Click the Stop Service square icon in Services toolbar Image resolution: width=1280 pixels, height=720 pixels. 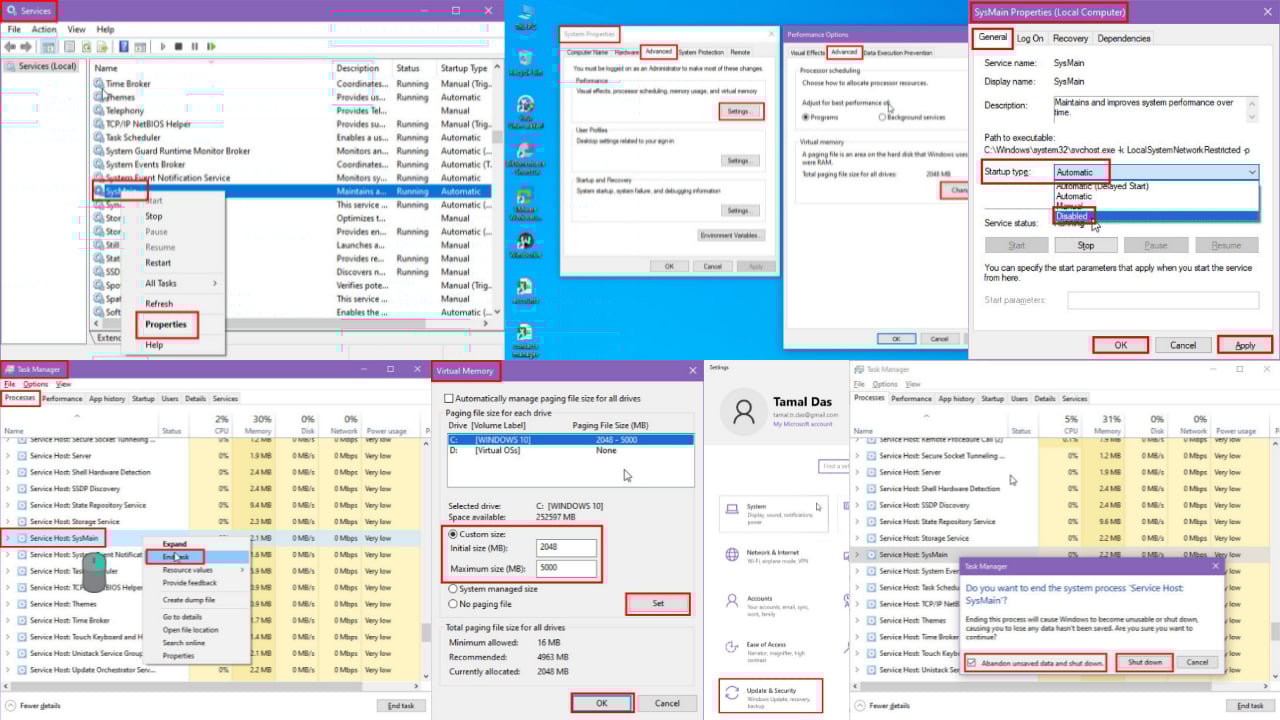178,47
